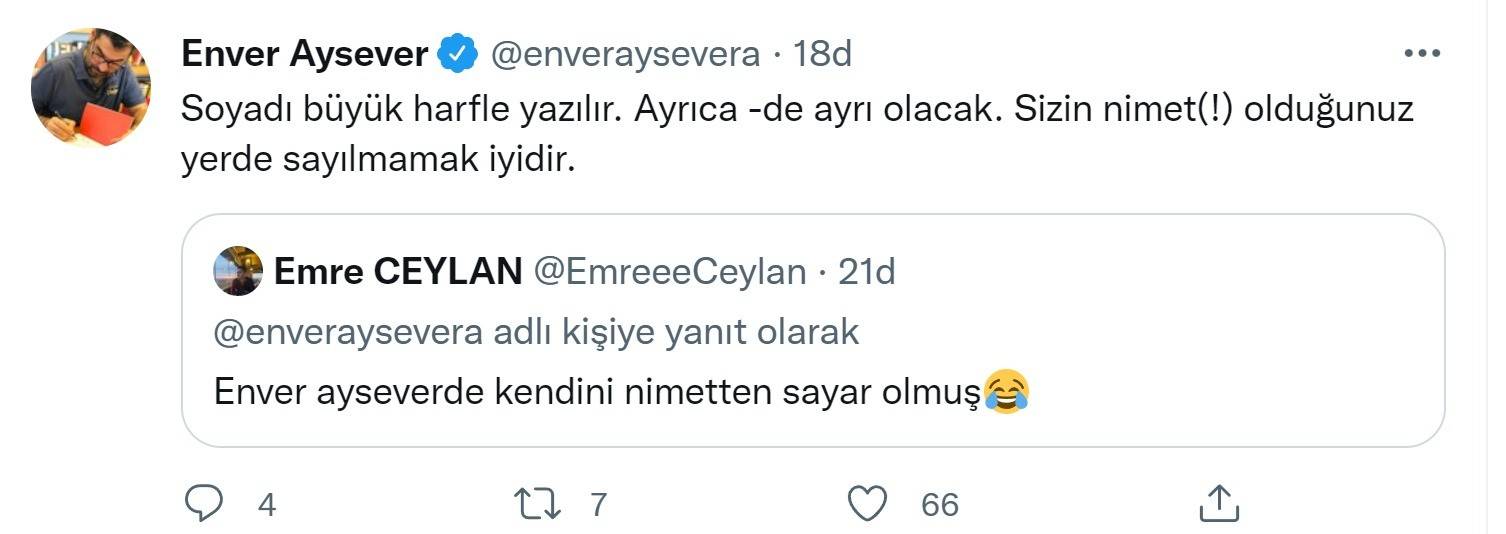Open the three-dot more options menu
The width and height of the screenshot is (1506, 534).
point(1421,54)
